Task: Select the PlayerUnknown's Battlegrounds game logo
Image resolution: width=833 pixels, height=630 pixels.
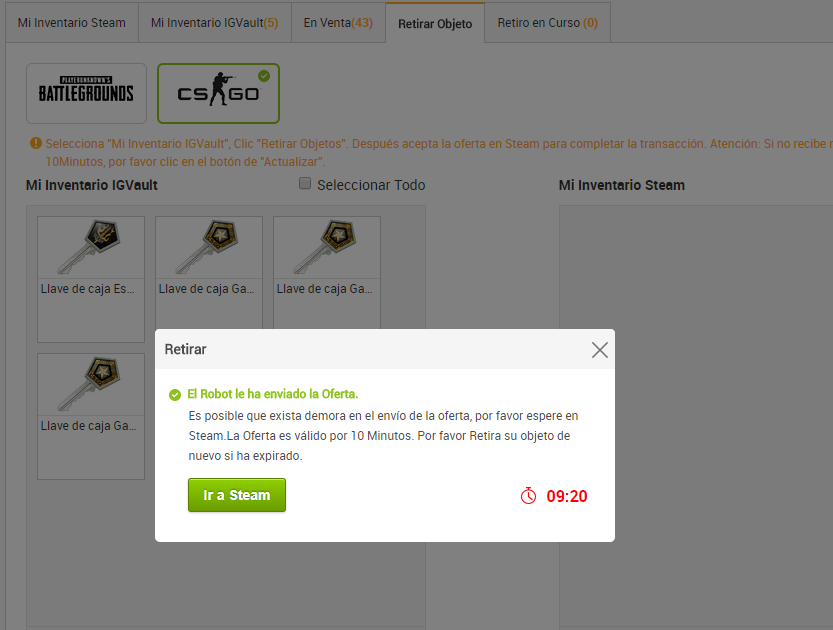Action: (87, 93)
